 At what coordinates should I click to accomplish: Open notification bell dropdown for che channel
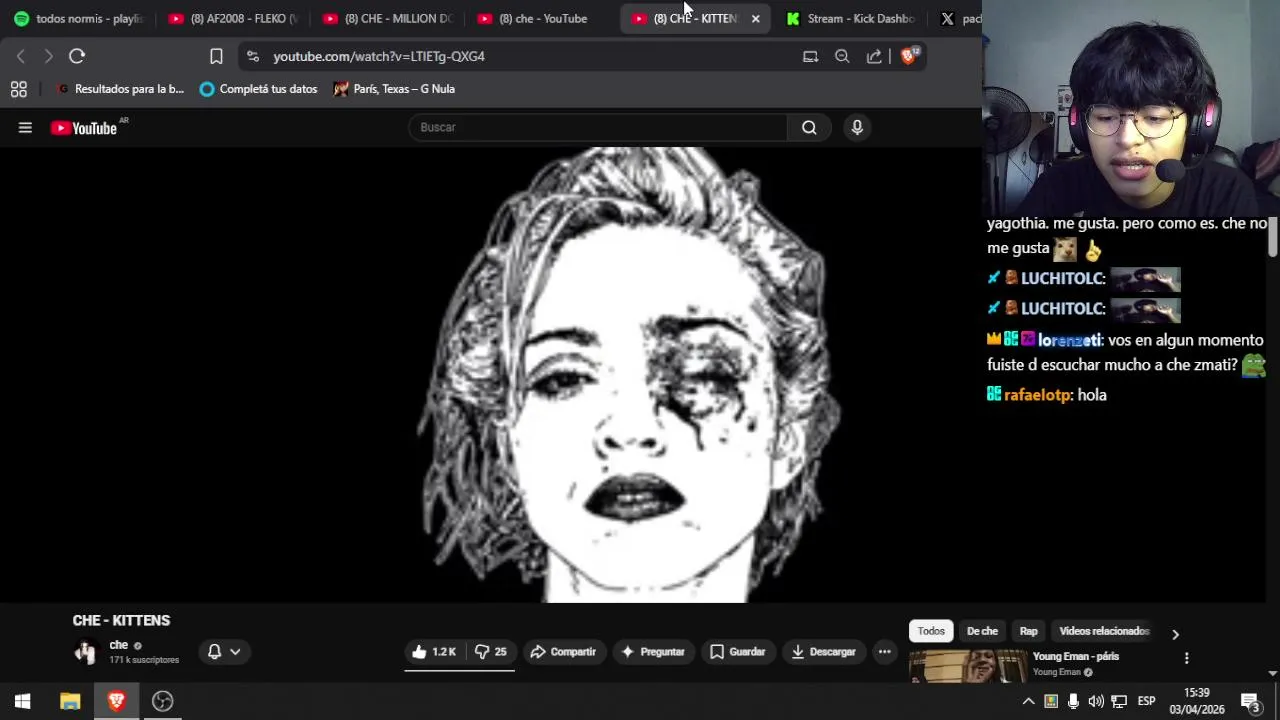224,652
